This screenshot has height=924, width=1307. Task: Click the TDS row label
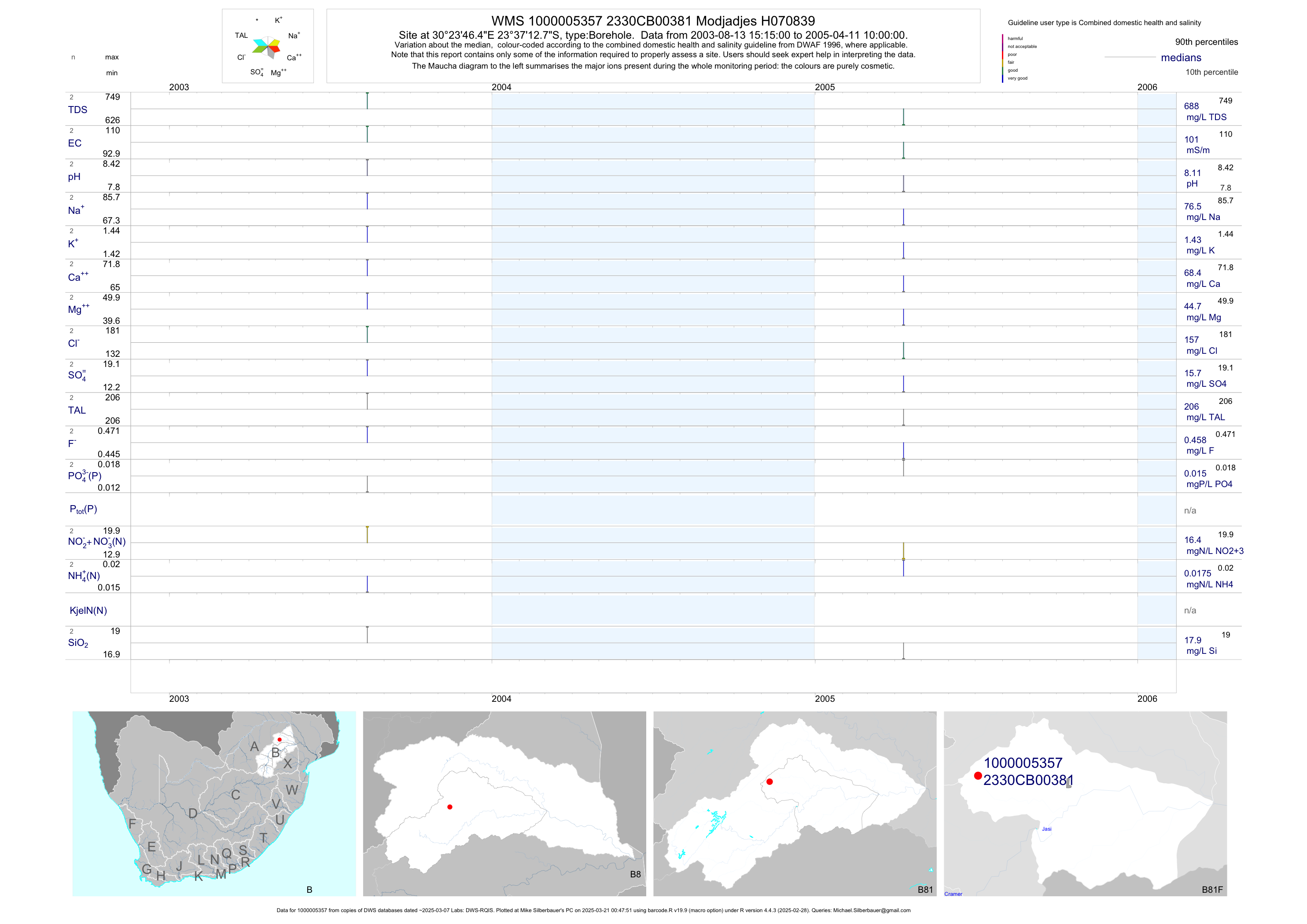coord(77,110)
